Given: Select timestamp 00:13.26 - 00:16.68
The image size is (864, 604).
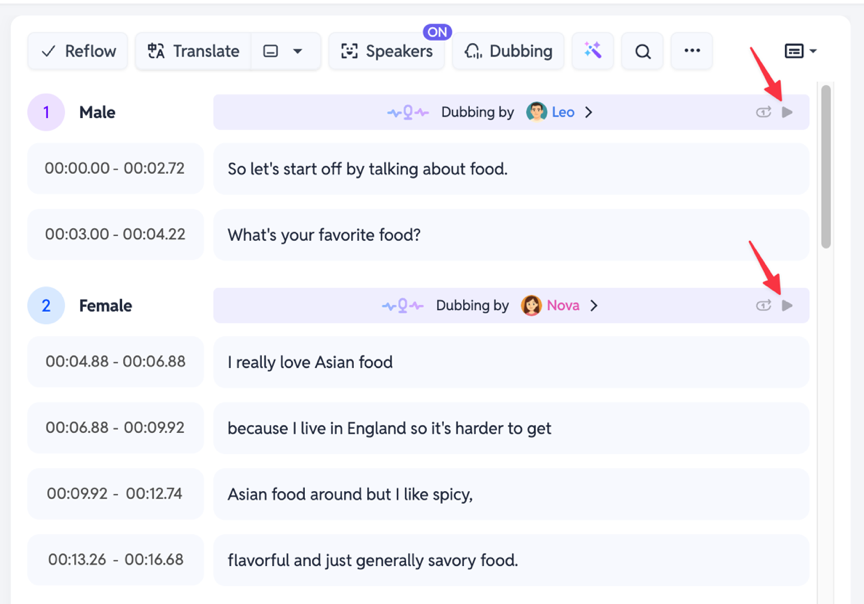Looking at the screenshot, I should (x=115, y=559).
